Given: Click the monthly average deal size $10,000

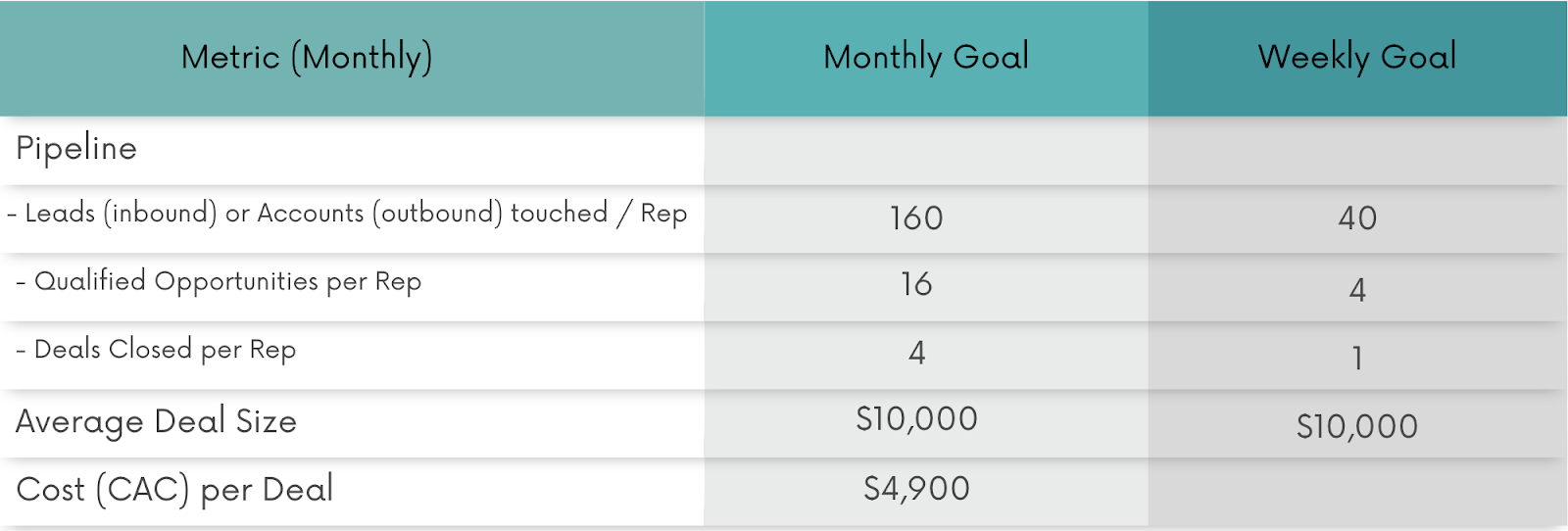Looking at the screenshot, I should [916, 419].
